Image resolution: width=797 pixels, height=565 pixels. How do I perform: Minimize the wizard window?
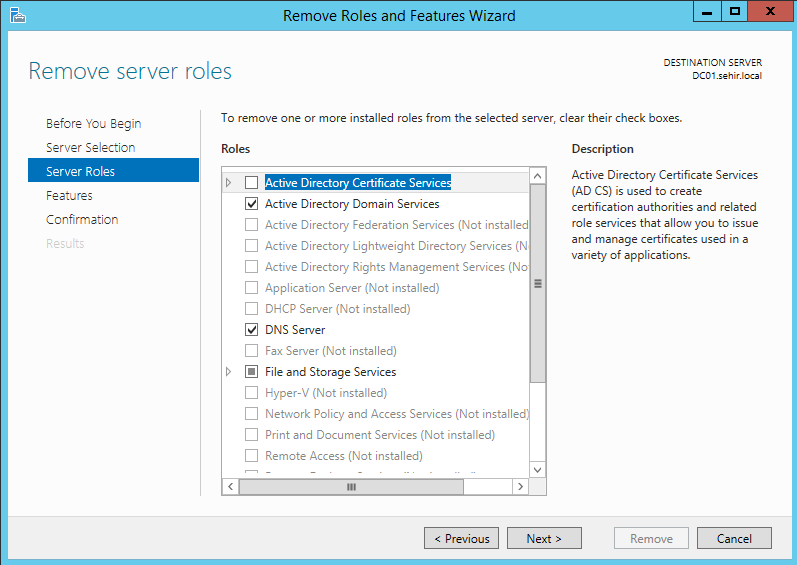click(x=708, y=12)
